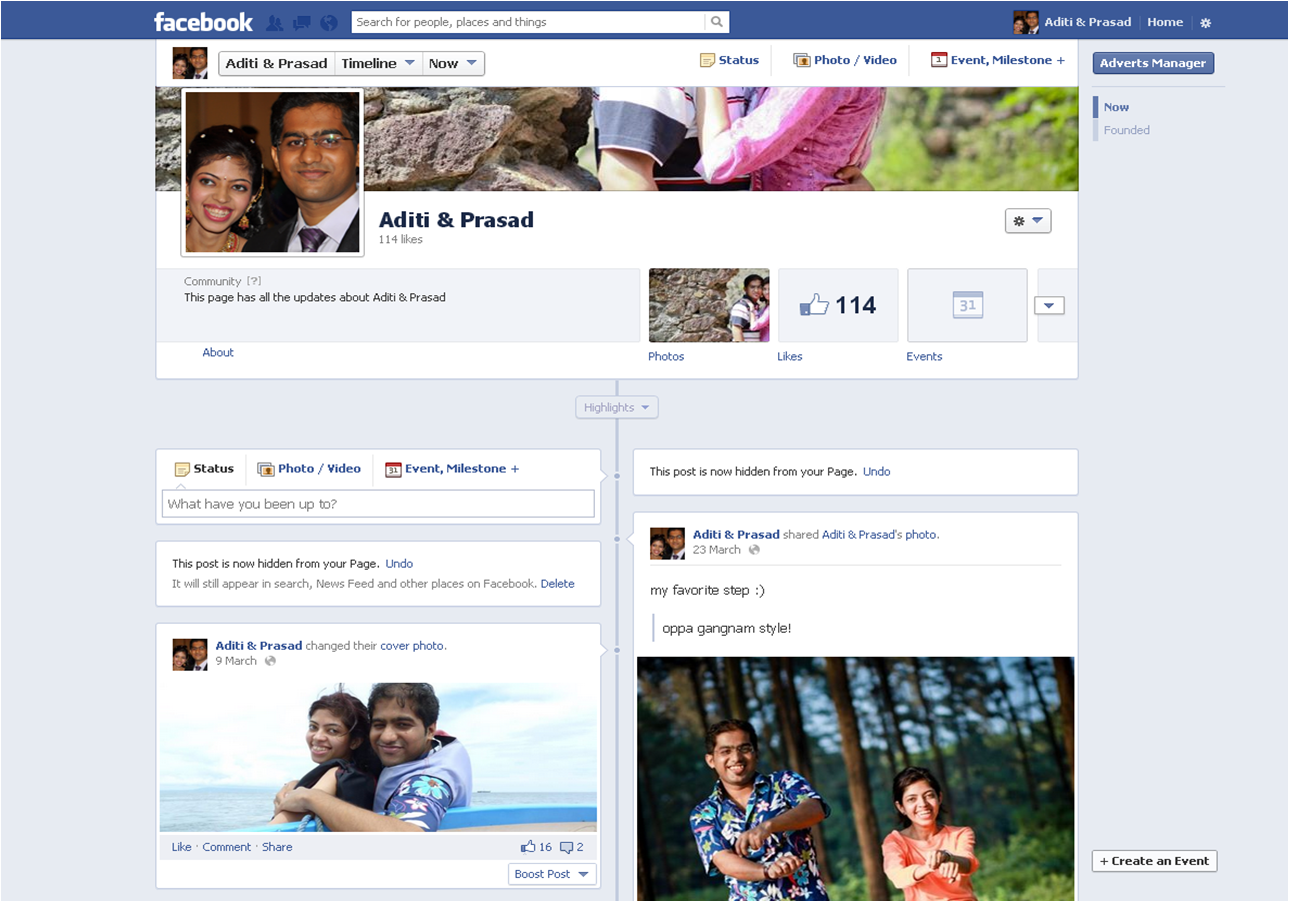
Task: Click the search for people, places and things field
Action: click(x=529, y=22)
